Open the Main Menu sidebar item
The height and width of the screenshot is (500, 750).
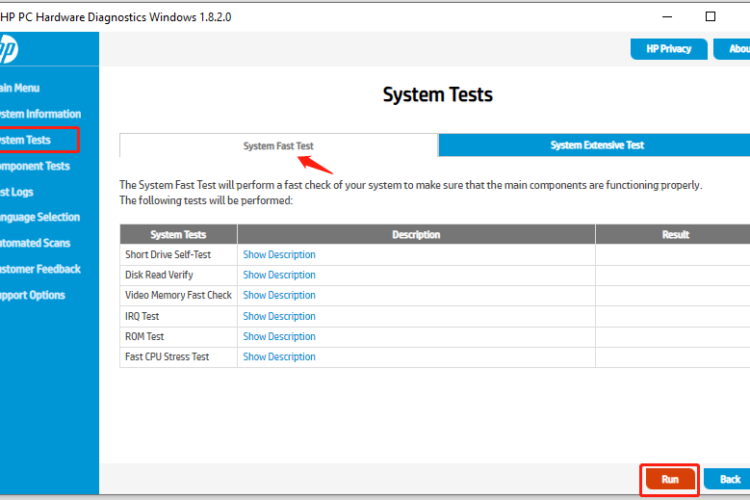coord(20,88)
